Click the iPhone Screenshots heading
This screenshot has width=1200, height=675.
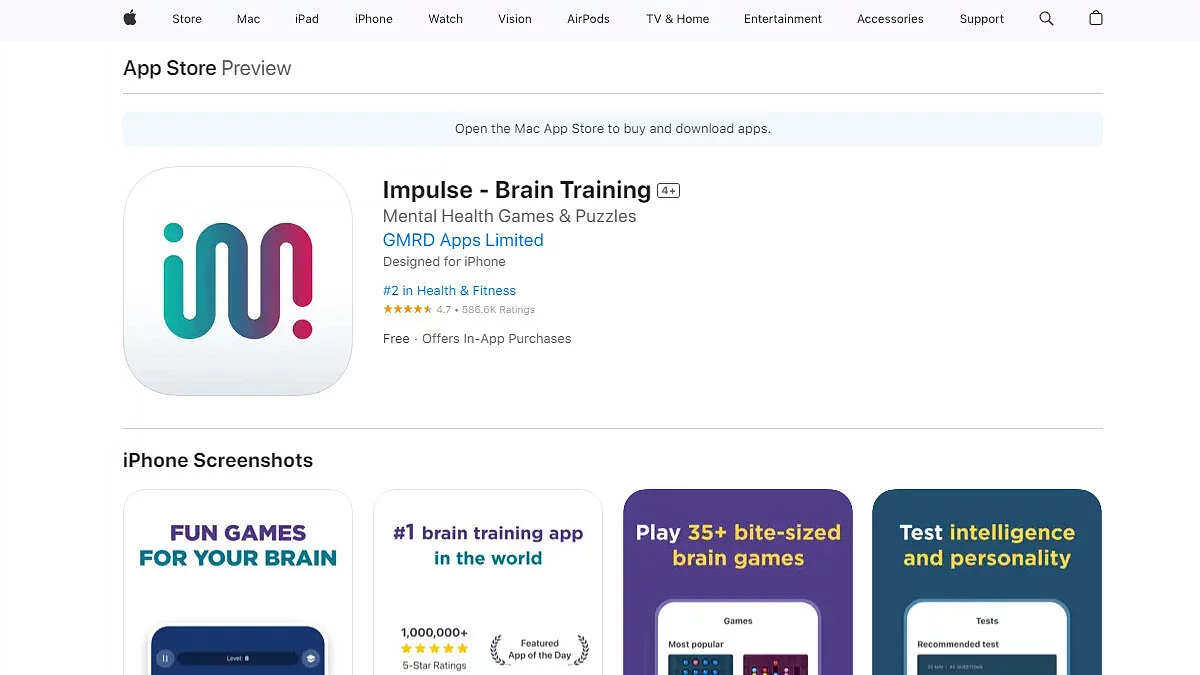(218, 460)
